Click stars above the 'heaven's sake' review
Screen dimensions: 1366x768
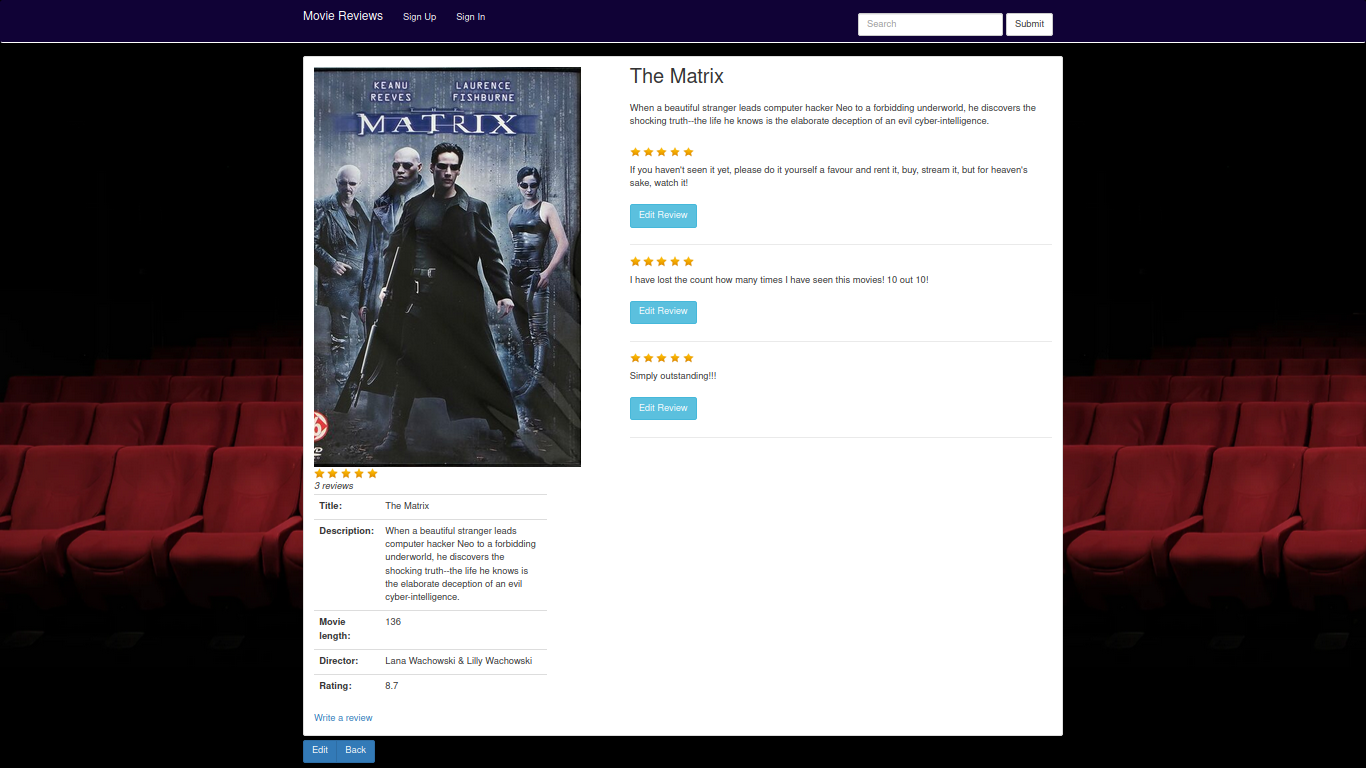[x=662, y=152]
